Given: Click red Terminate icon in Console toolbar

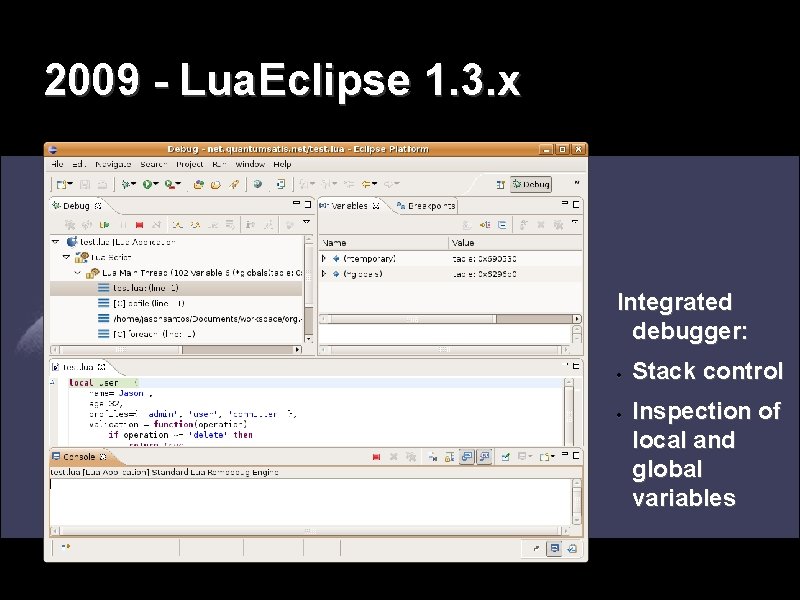Looking at the screenshot, I should [377, 457].
